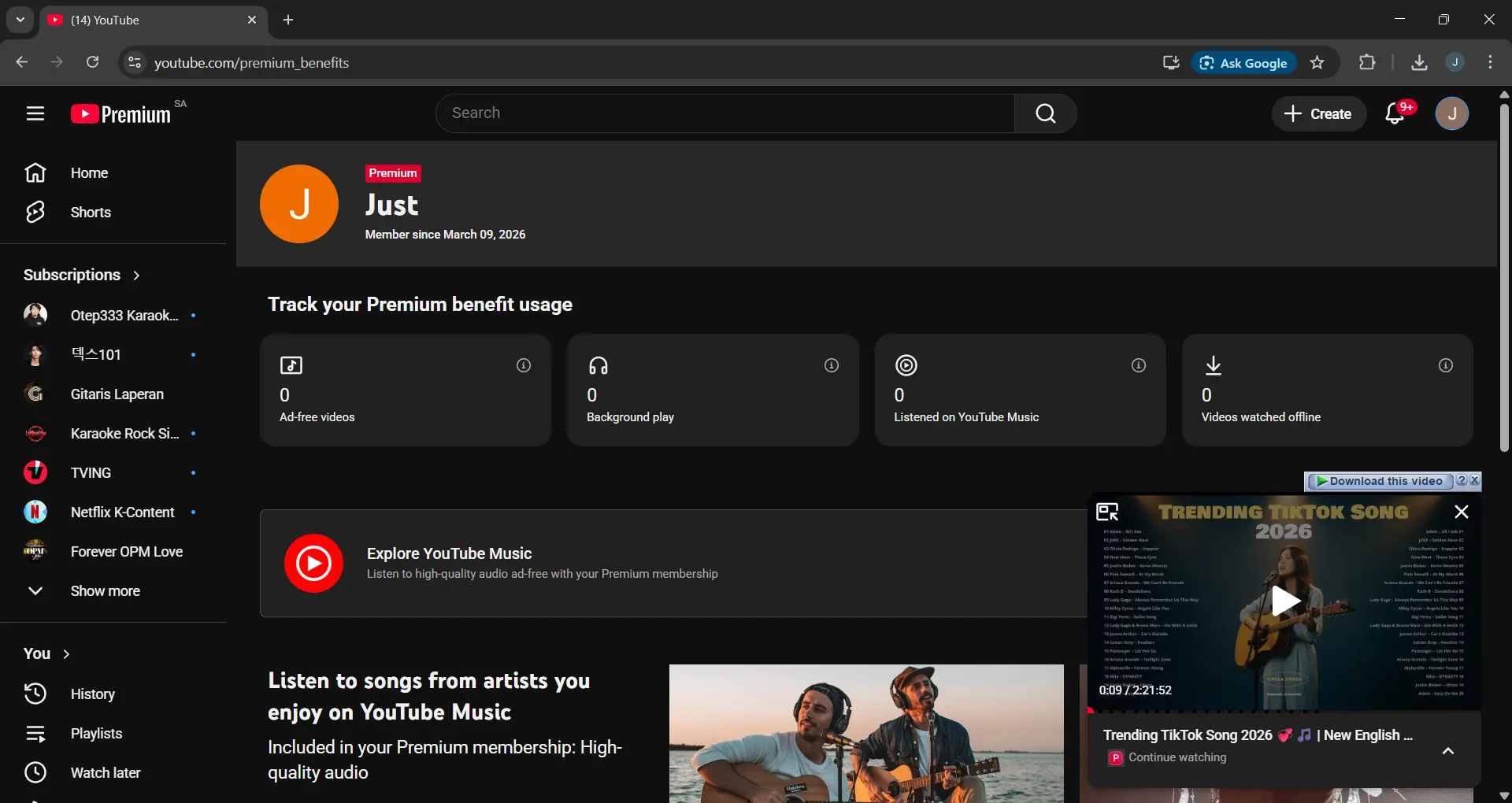1512x803 pixels.
Task: Expand the Subscriptions section chevron
Action: (136, 276)
